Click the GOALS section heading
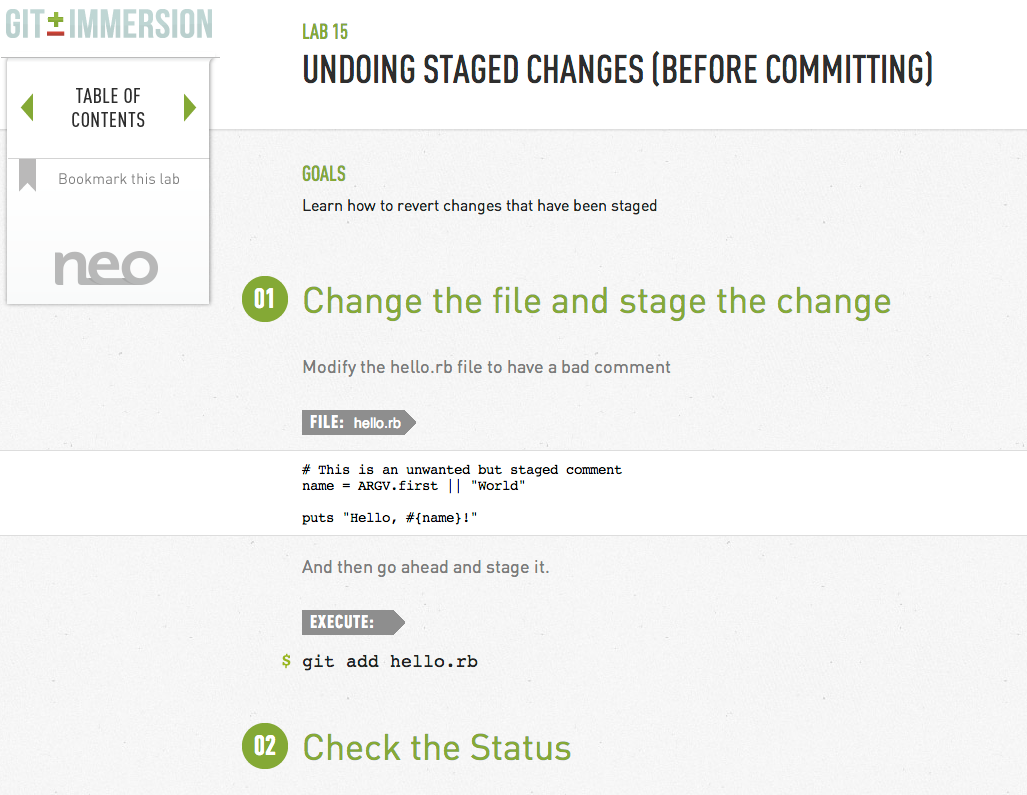 tap(324, 174)
